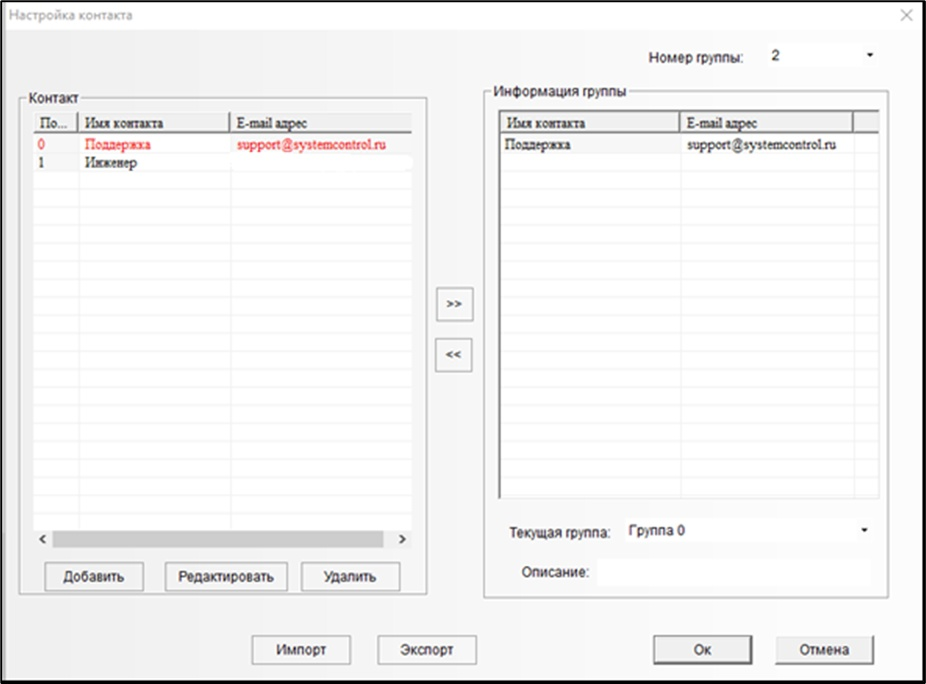926x684 pixels.
Task: Click E-mail адрес header in Информация группы
Action: [767, 123]
